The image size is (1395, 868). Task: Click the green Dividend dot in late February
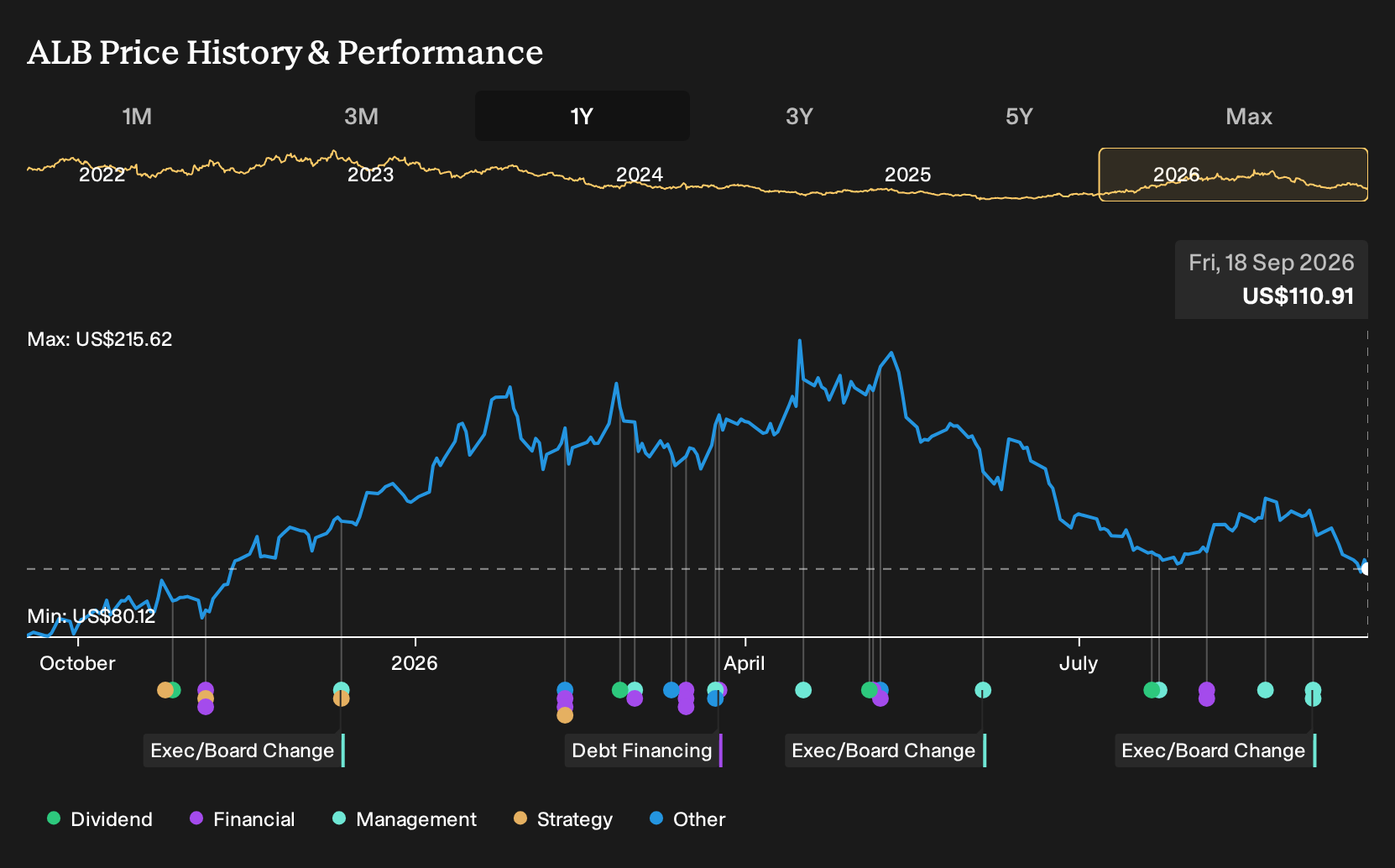(620, 690)
